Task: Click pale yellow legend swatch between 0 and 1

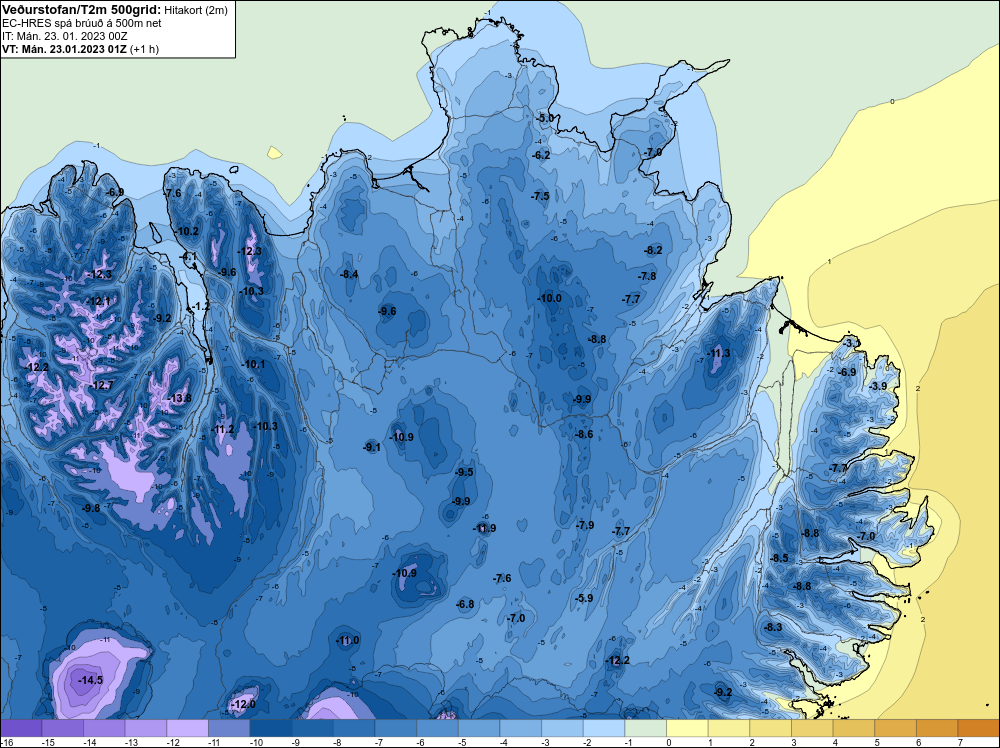Action: [x=687, y=728]
